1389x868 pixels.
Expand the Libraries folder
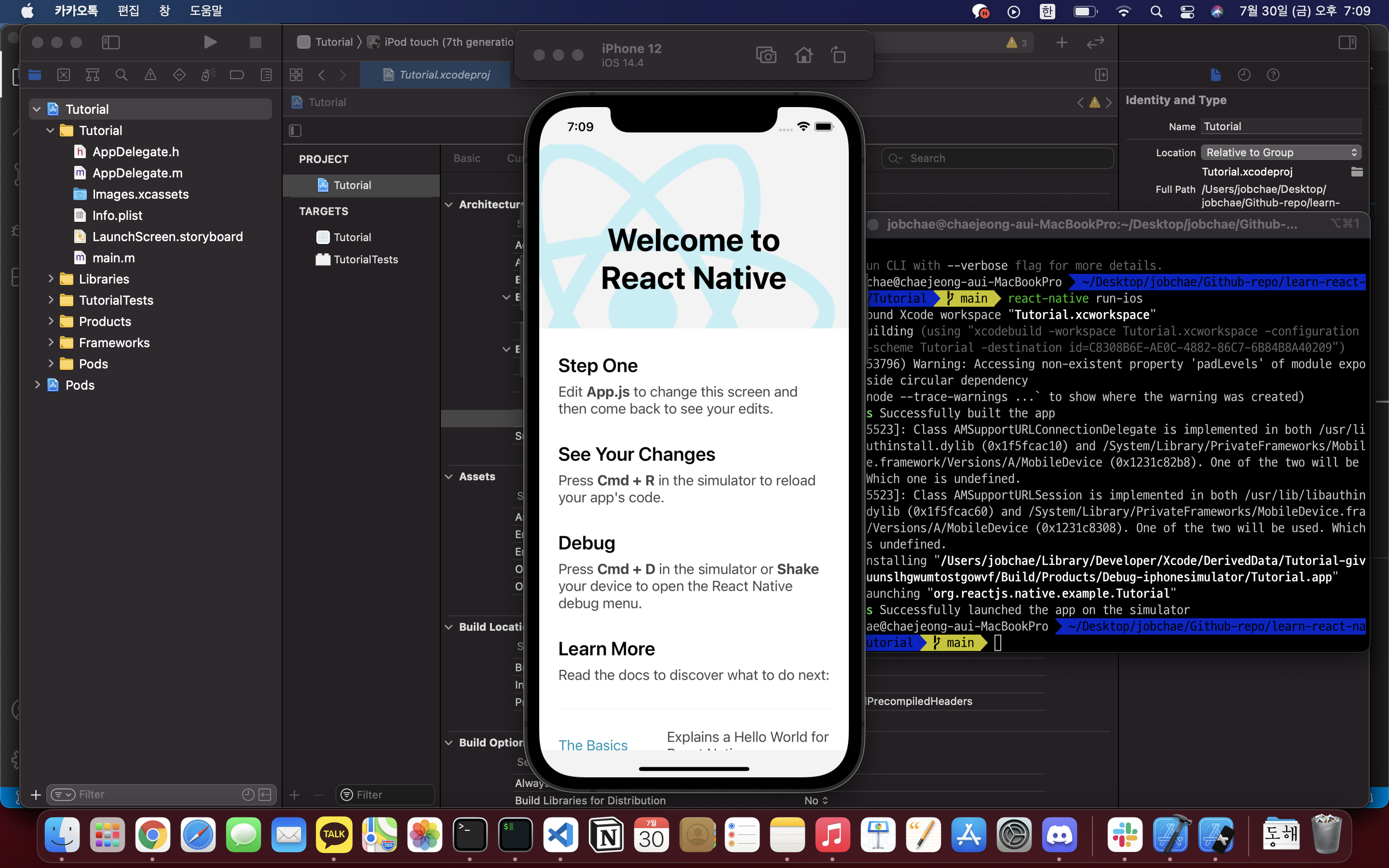click(x=51, y=279)
